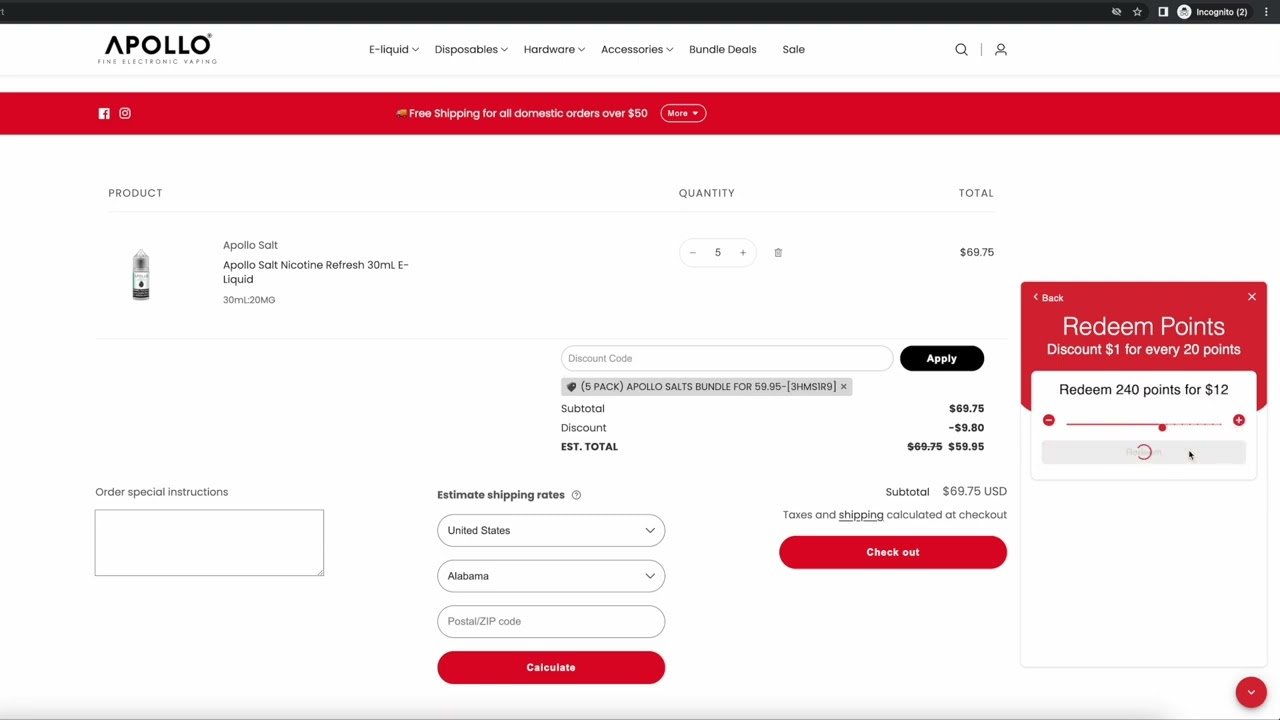Open the Incognito profile indicator
The width and height of the screenshot is (1280, 720).
[1212, 12]
